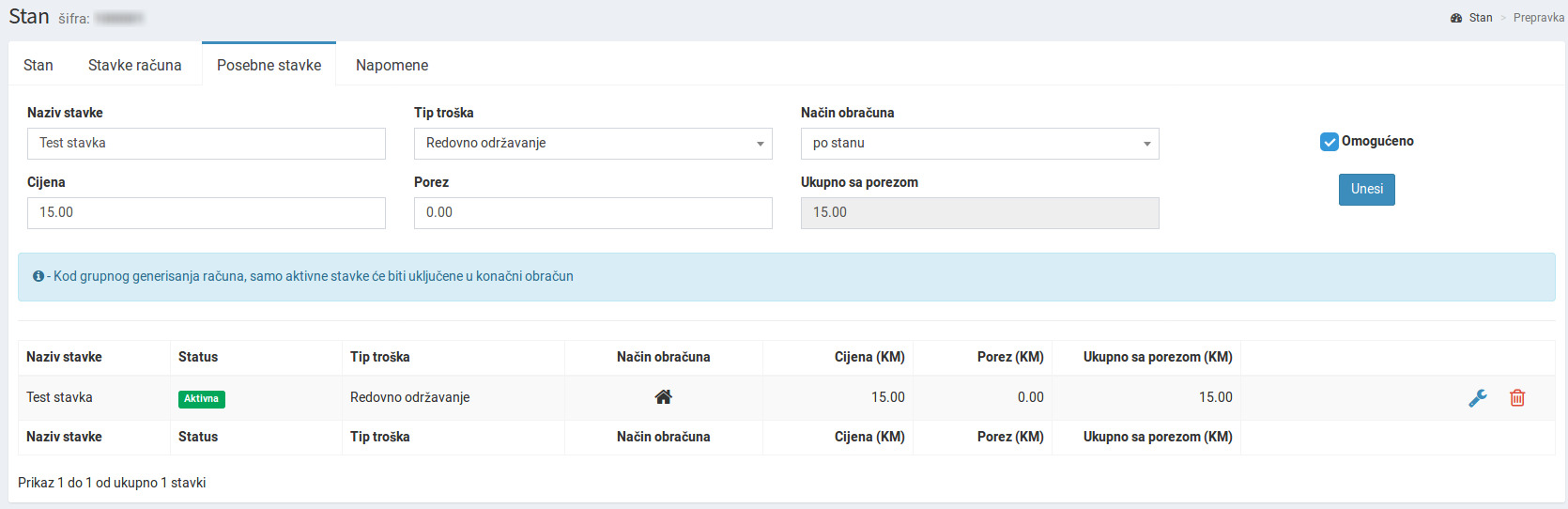Sort table by Naziv stavke column header

(x=64, y=357)
